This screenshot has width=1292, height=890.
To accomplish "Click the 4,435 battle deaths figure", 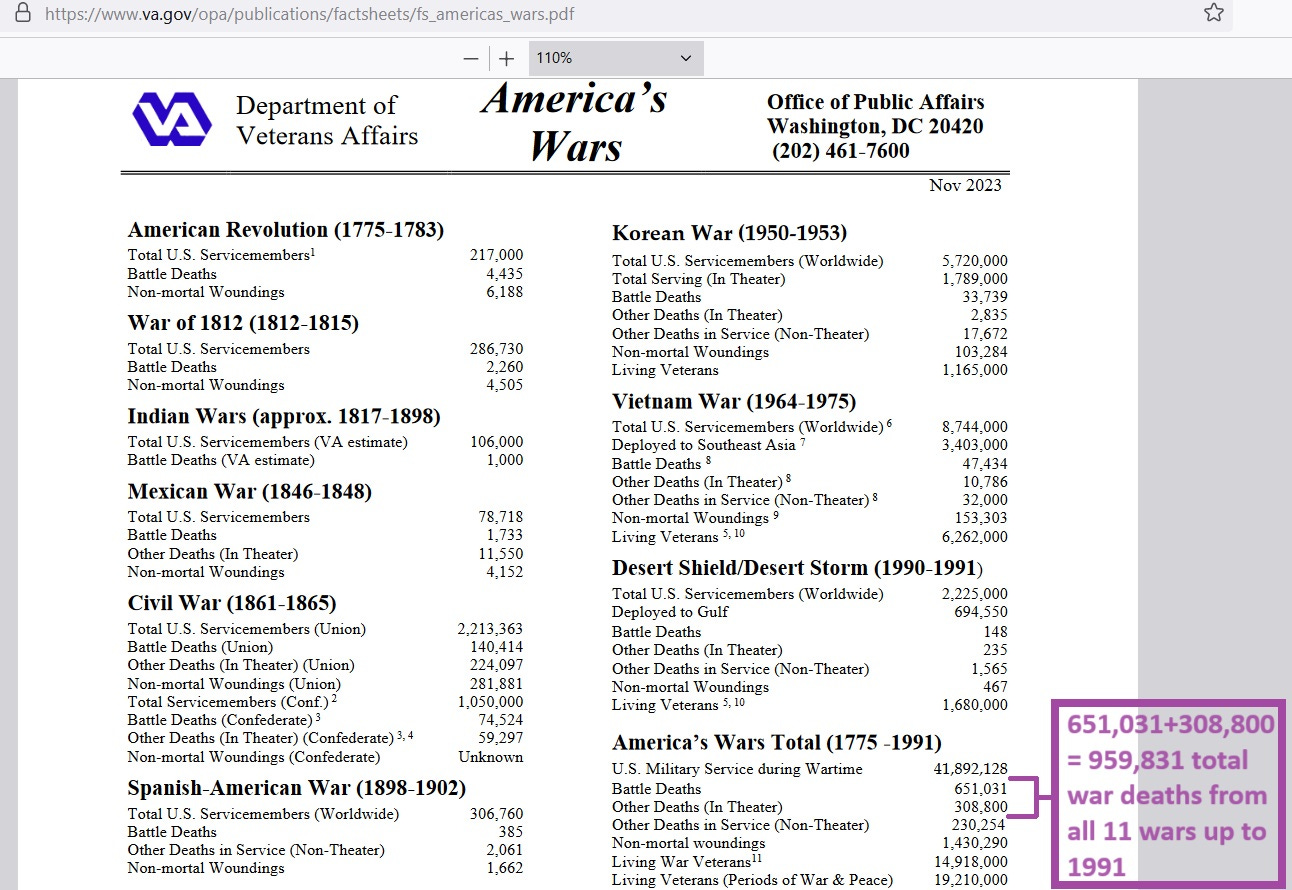I will (x=504, y=273).
